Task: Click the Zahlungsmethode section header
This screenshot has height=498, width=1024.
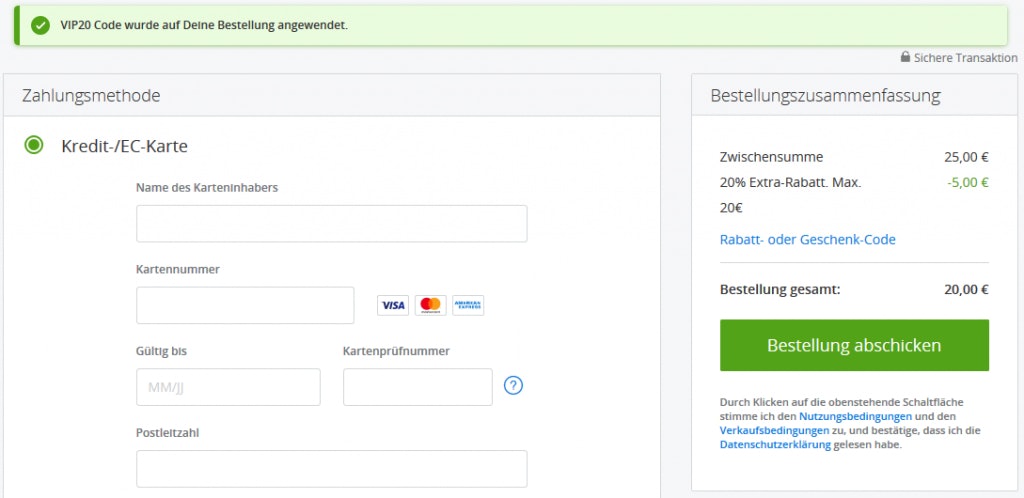Action: (91, 96)
